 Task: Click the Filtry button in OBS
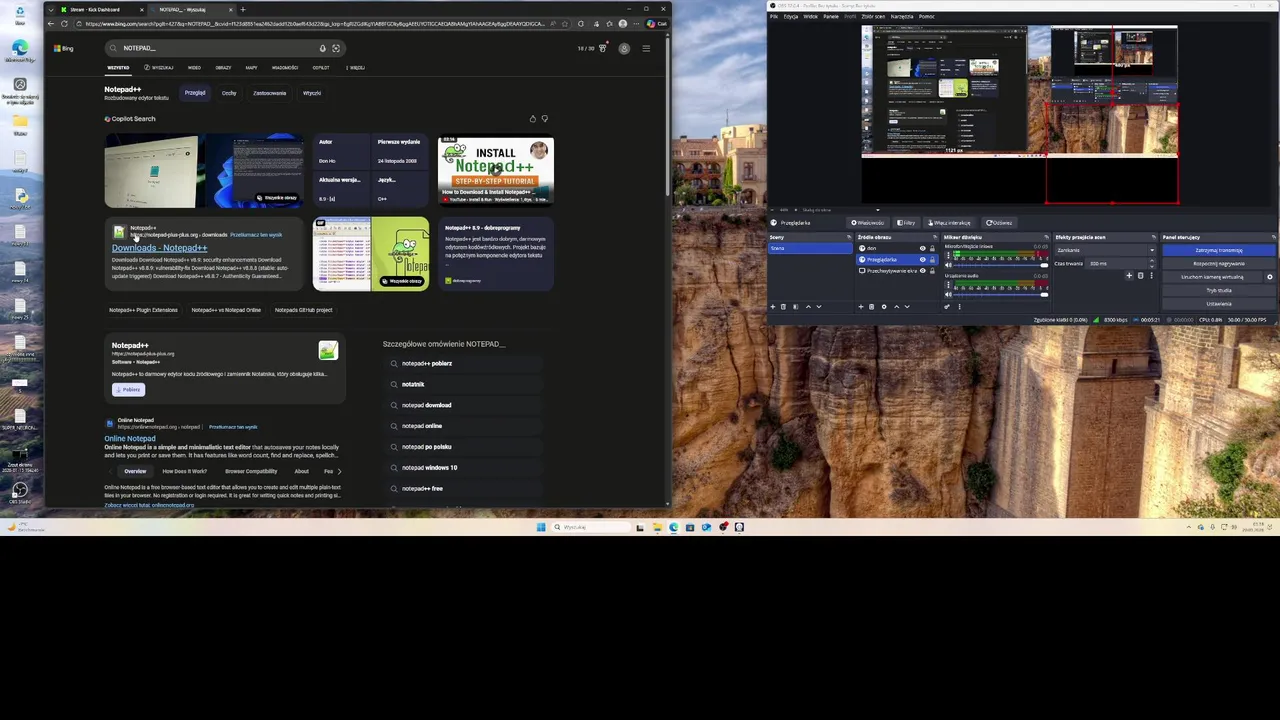(906, 223)
